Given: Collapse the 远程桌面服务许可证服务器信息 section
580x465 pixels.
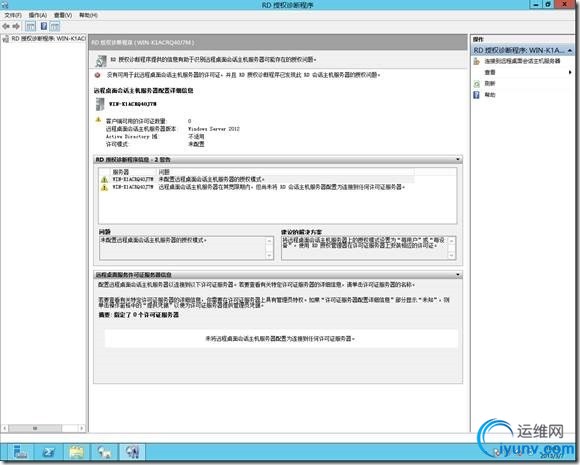Looking at the screenshot, I should click(458, 275).
